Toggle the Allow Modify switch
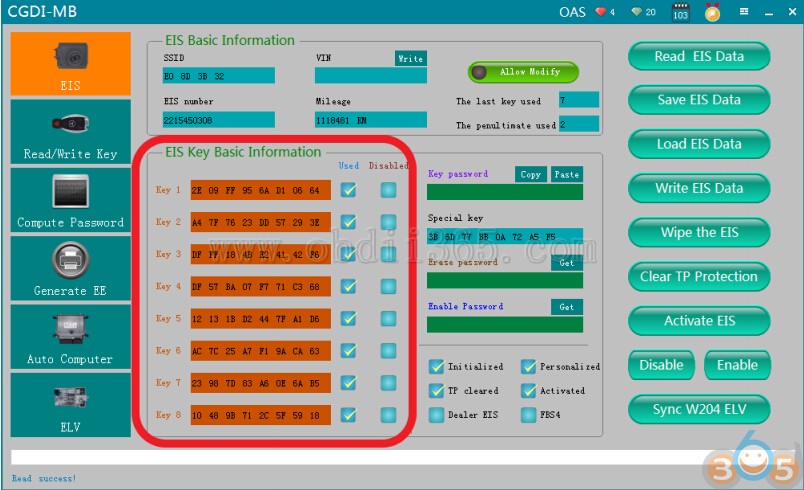 [x=523, y=72]
